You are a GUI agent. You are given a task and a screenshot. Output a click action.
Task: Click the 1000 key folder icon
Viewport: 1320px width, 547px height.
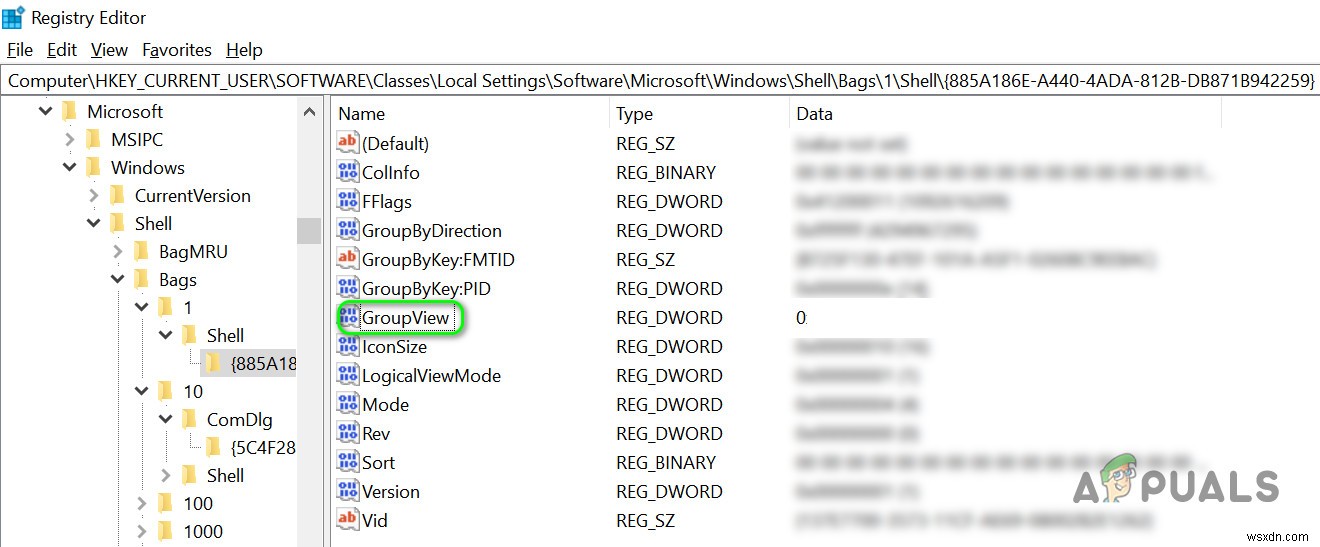coord(165,531)
